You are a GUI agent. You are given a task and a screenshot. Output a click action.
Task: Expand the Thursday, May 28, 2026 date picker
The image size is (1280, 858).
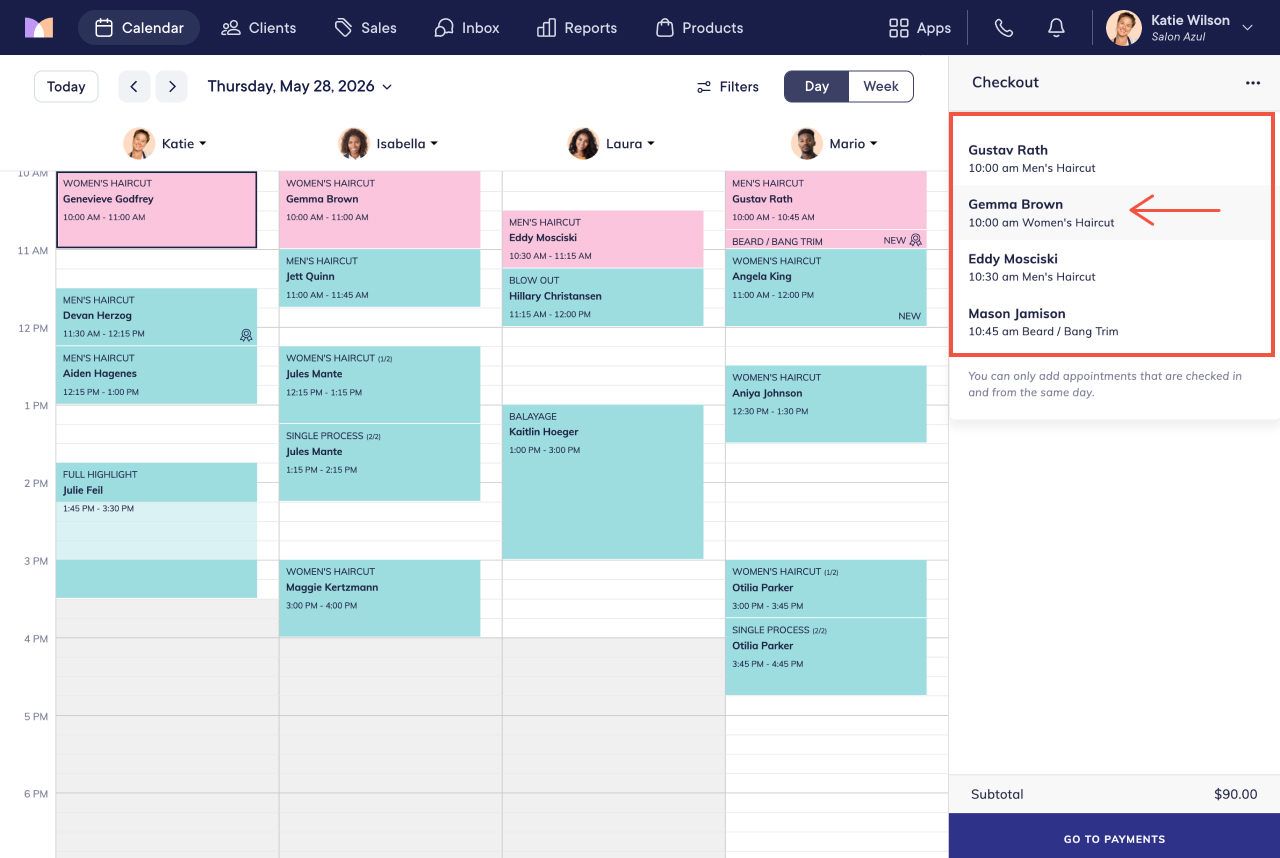[300, 86]
